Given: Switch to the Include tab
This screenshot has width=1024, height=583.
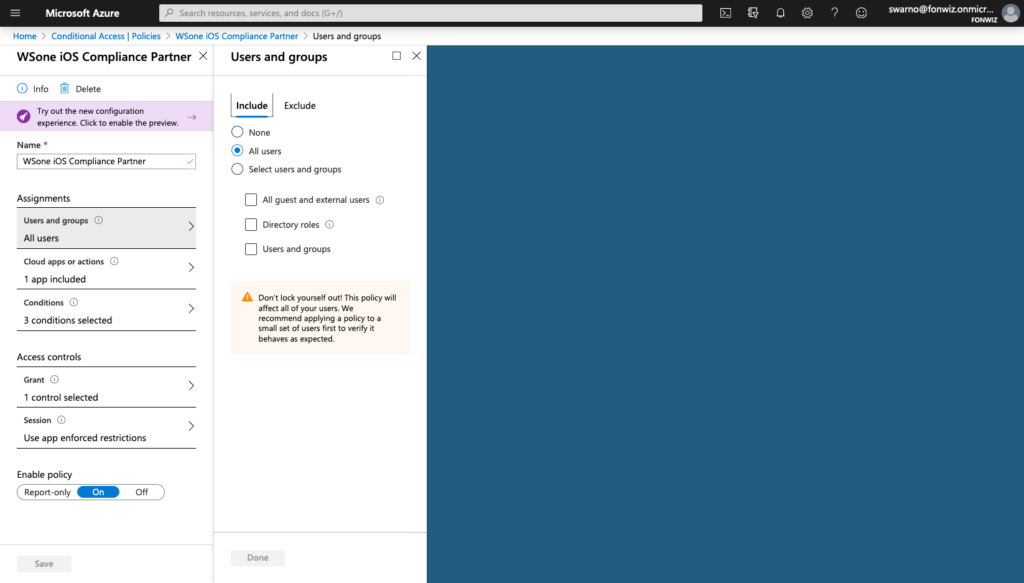Looking at the screenshot, I should pyautogui.click(x=251, y=105).
